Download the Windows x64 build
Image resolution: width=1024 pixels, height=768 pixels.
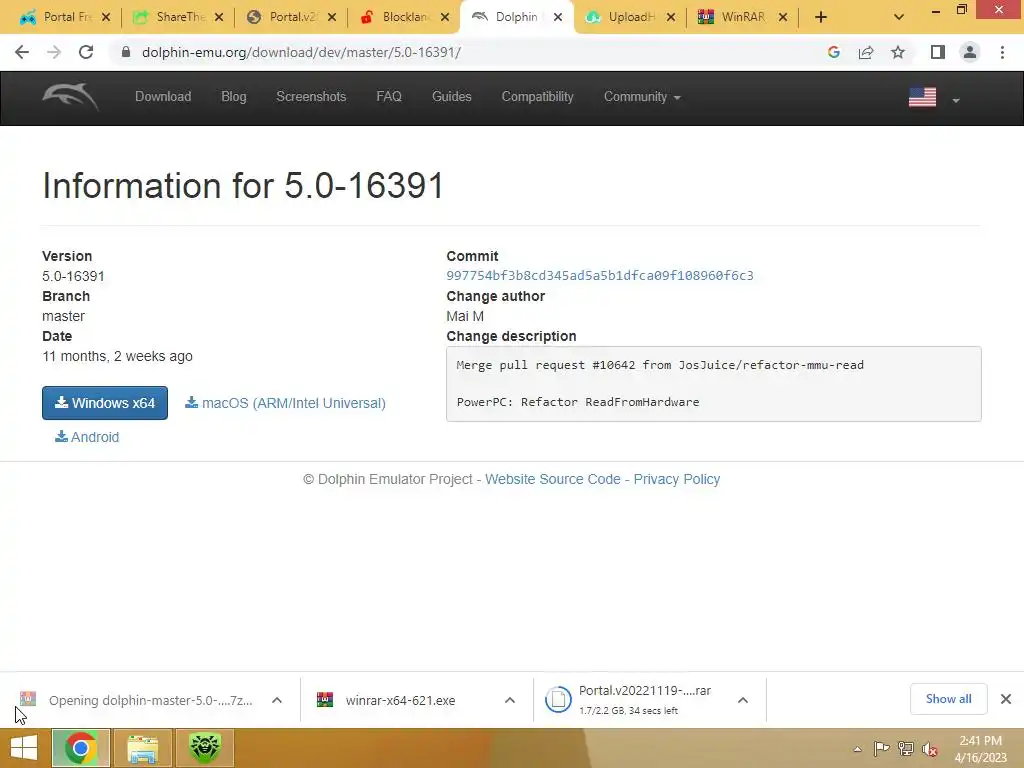tap(105, 403)
